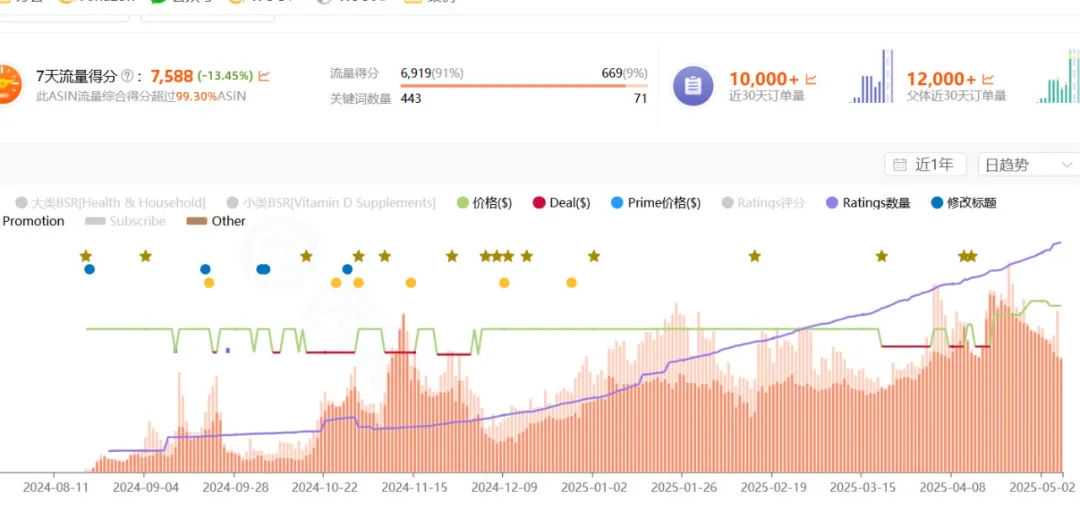
Task: Select the 近30天订单量 label
Action: pos(767,96)
